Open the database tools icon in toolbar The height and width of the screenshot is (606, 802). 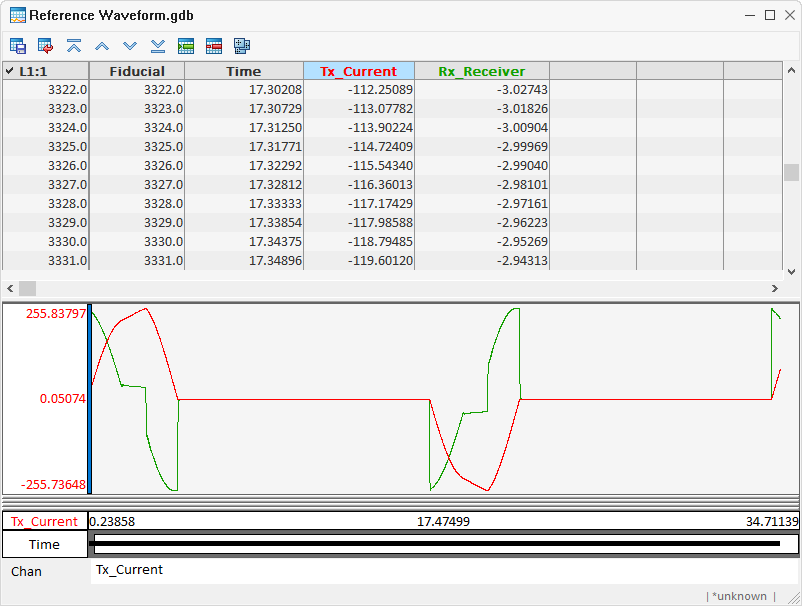point(242,46)
